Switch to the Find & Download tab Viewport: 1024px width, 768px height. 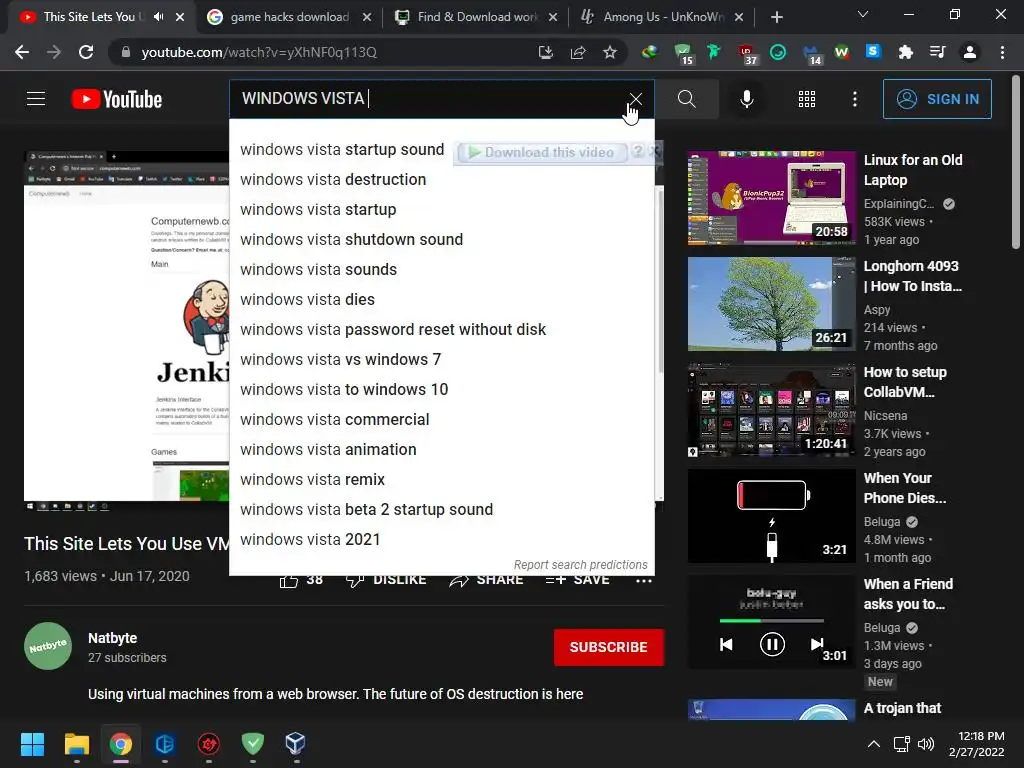tap(477, 17)
